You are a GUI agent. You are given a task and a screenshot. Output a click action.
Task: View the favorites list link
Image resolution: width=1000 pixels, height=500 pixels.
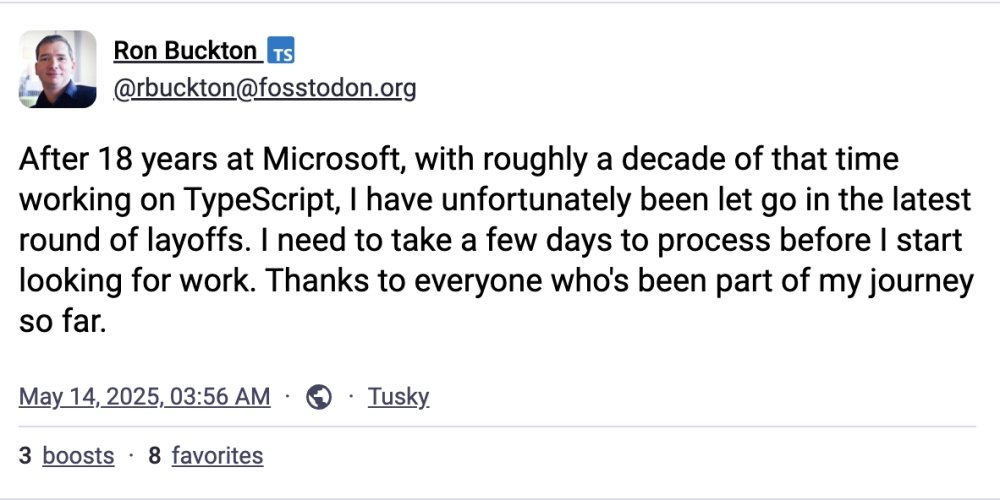pyautogui.click(x=217, y=456)
